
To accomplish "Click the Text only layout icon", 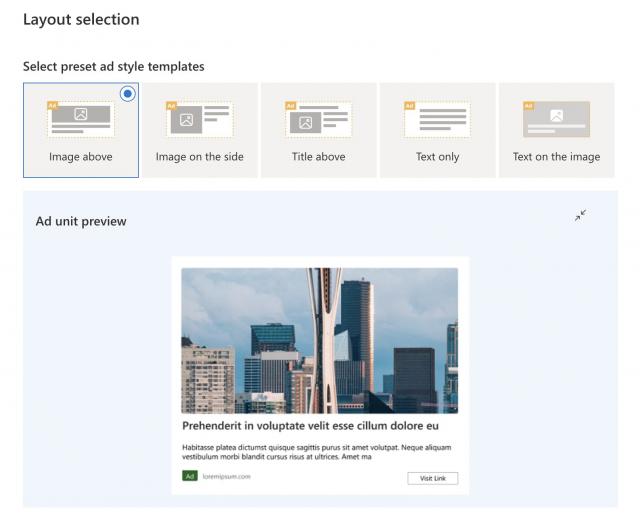I will 437,119.
